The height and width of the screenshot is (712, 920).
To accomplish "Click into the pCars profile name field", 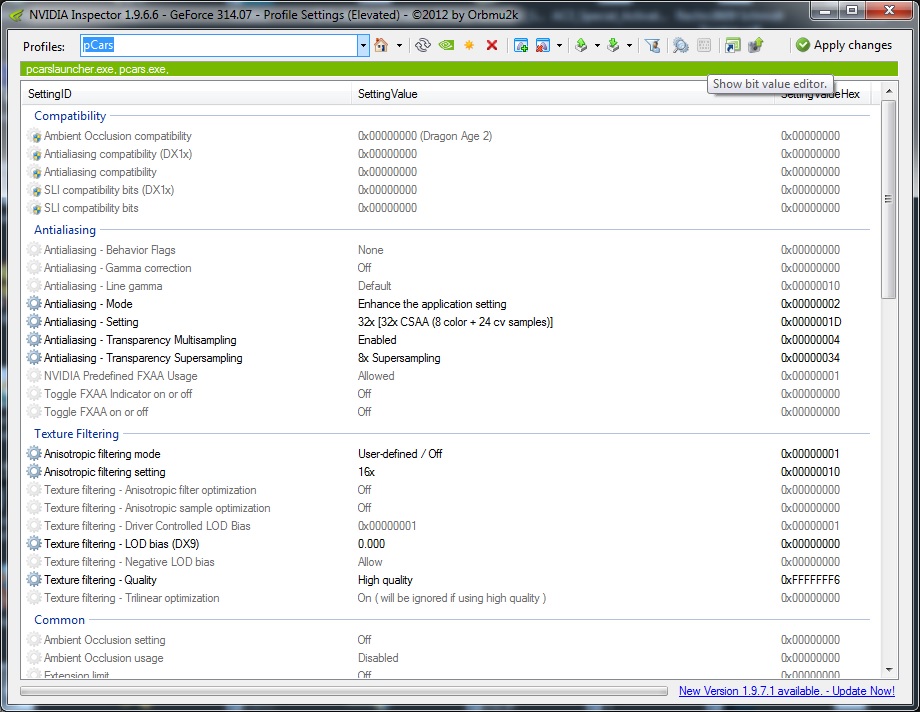I will 219,45.
